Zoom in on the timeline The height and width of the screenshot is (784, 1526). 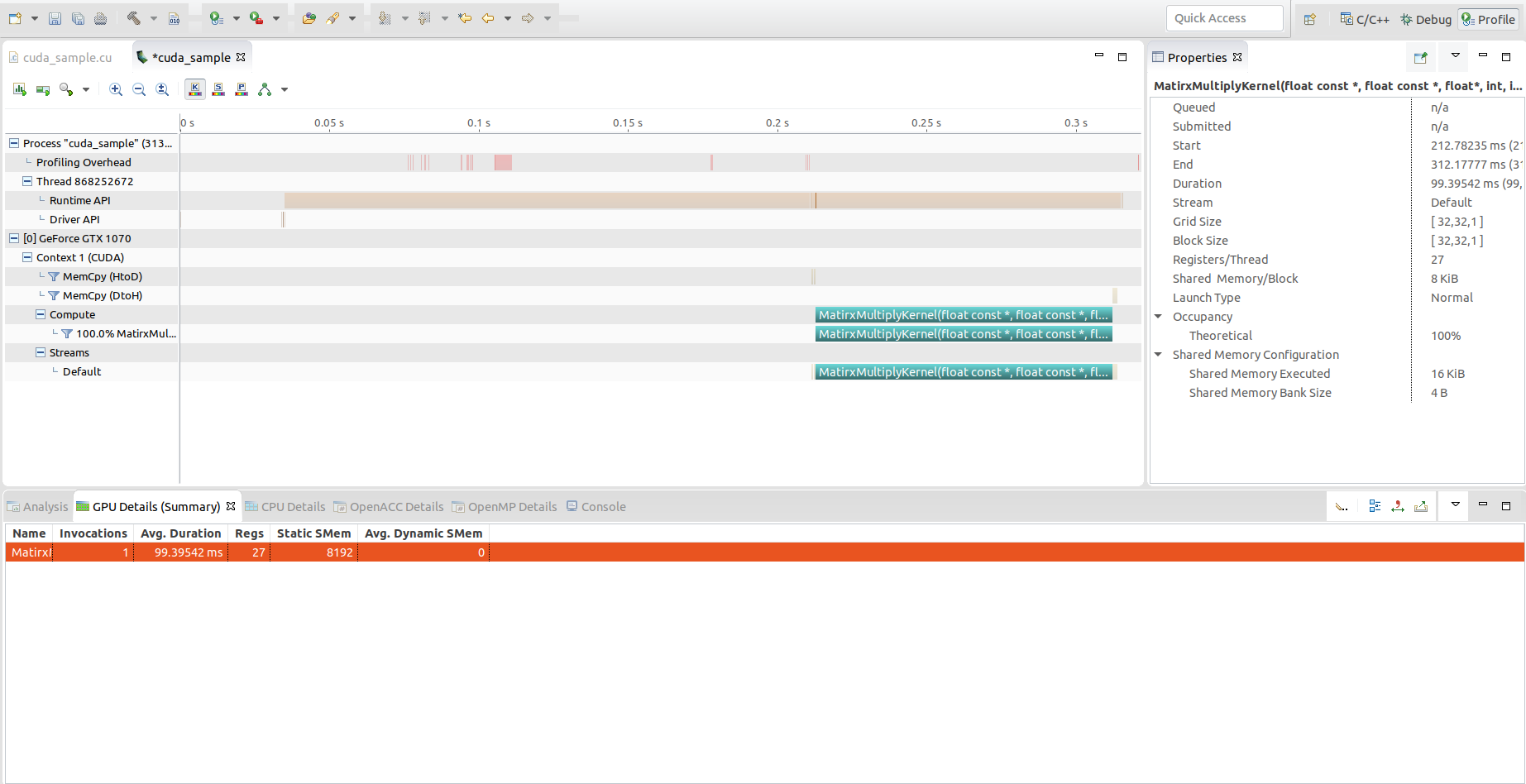tap(116, 89)
